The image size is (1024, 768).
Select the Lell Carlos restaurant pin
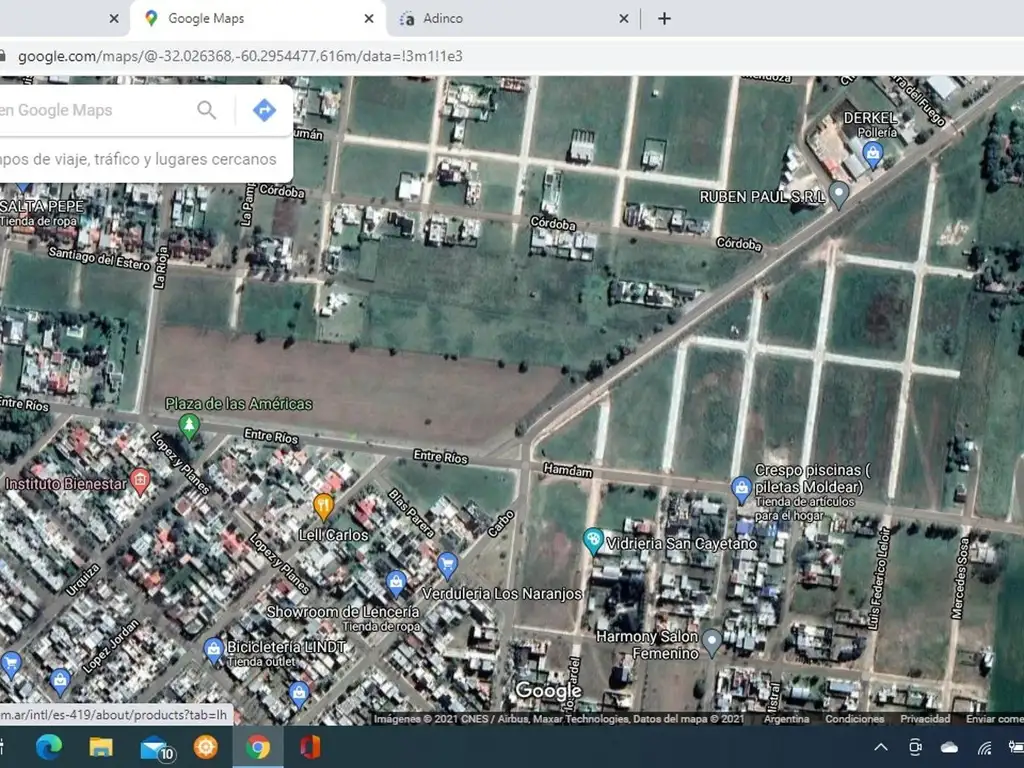[323, 505]
